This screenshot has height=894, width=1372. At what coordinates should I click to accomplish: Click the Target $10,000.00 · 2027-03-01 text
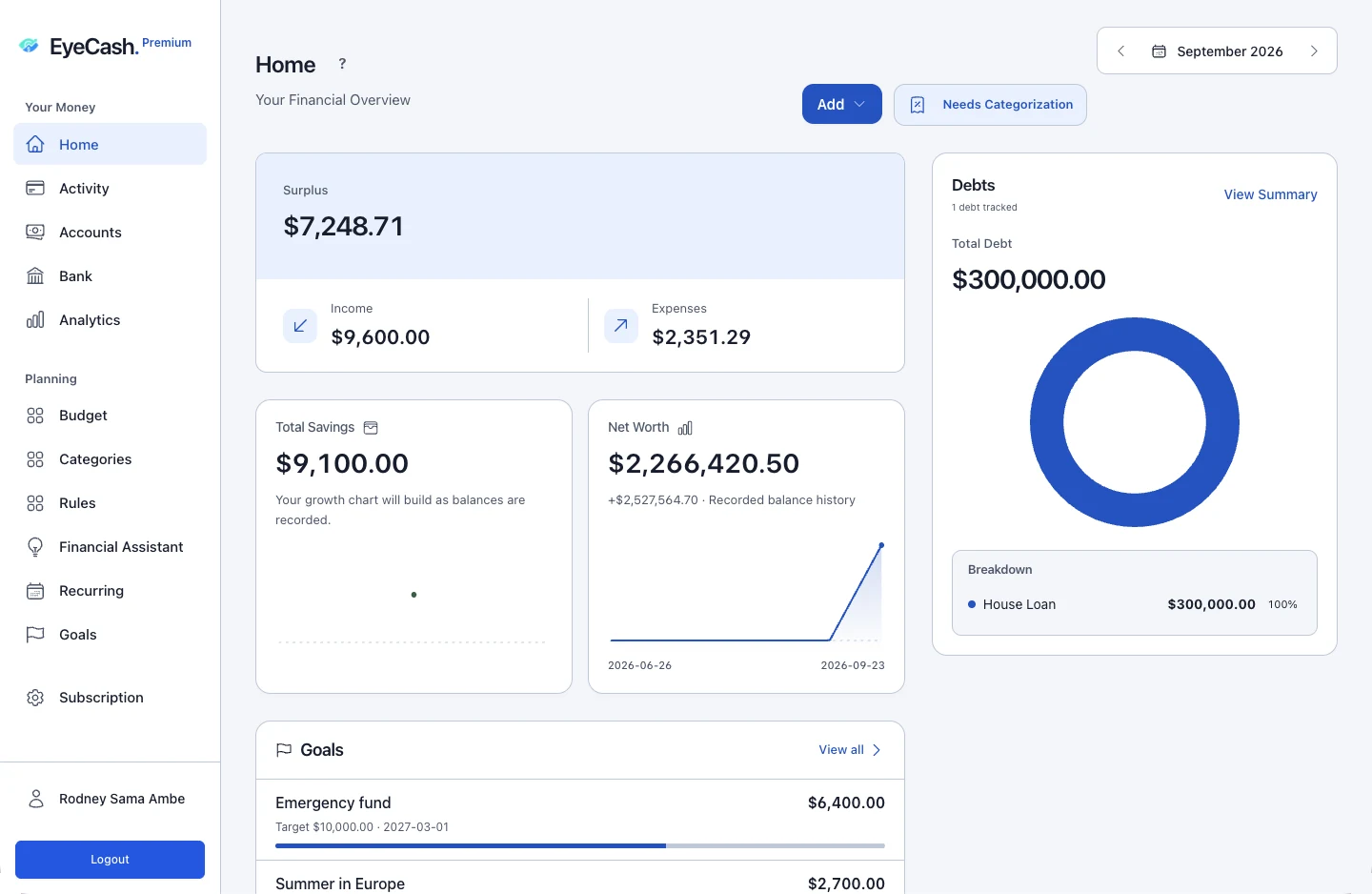pos(362,827)
